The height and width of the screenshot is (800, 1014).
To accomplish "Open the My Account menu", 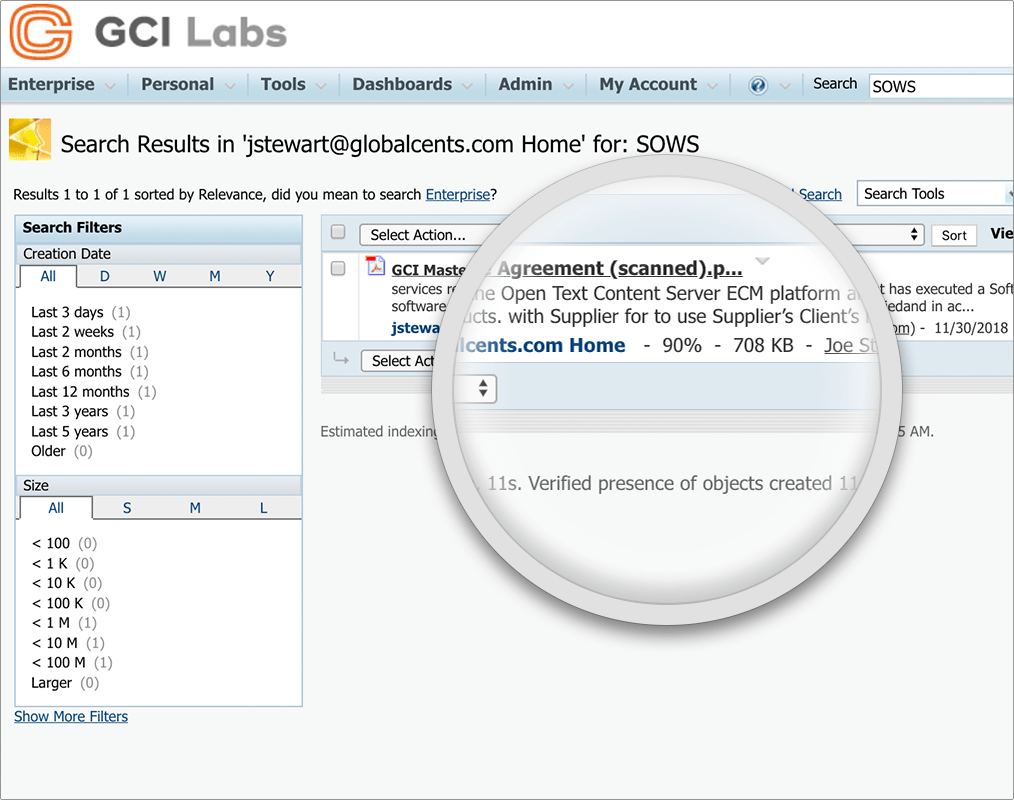I will (x=658, y=85).
